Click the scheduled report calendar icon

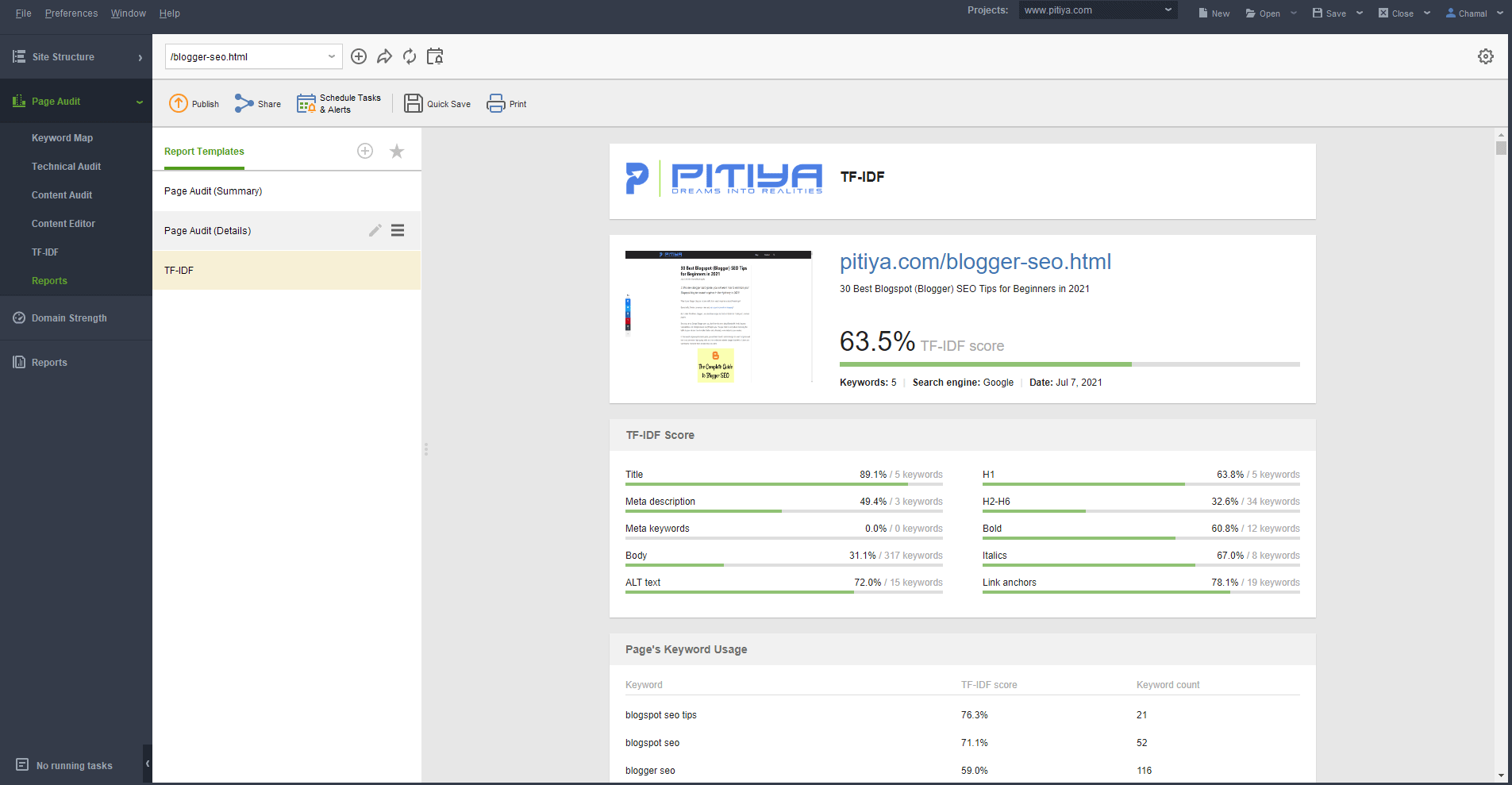pyautogui.click(x=435, y=56)
